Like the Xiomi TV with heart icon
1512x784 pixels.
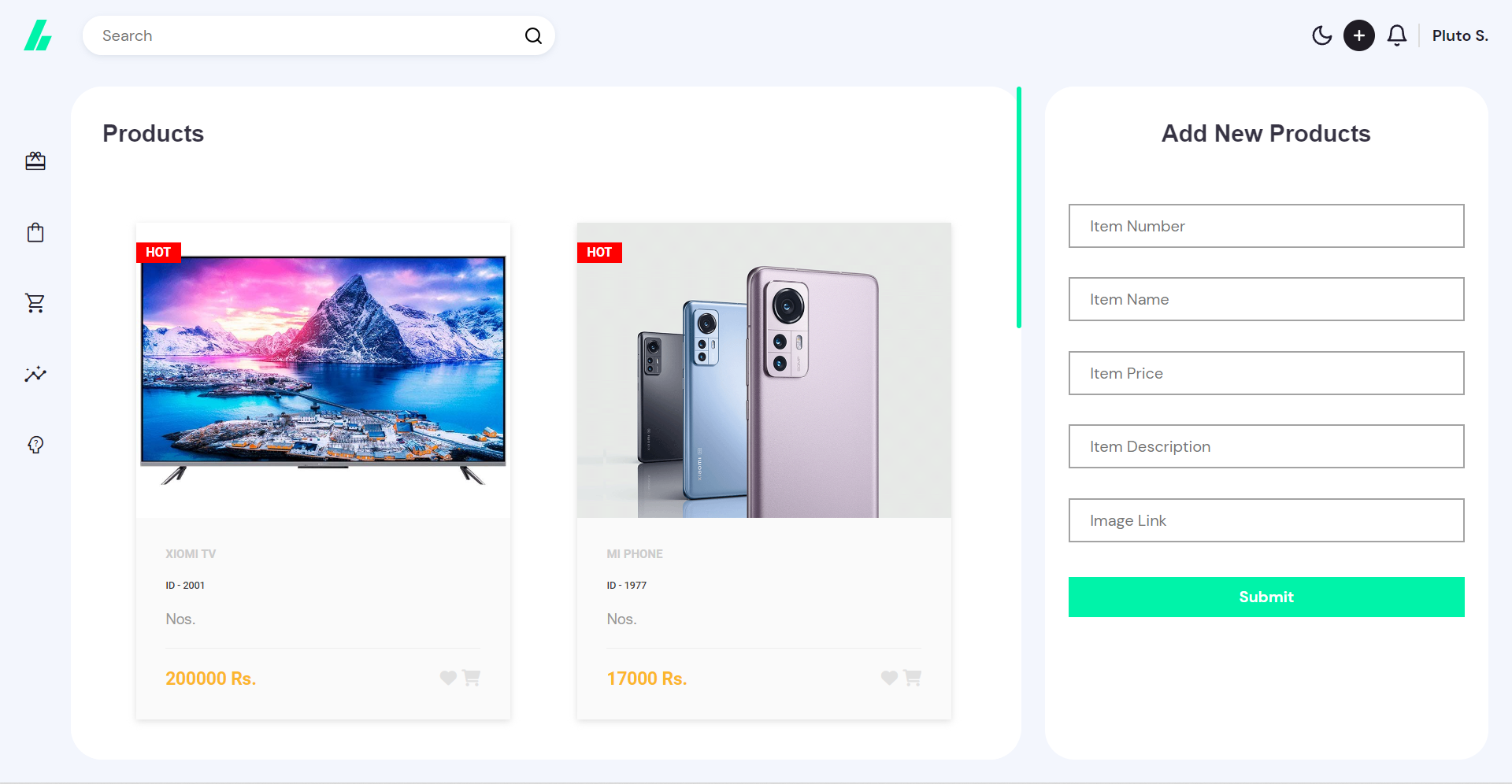pos(448,678)
